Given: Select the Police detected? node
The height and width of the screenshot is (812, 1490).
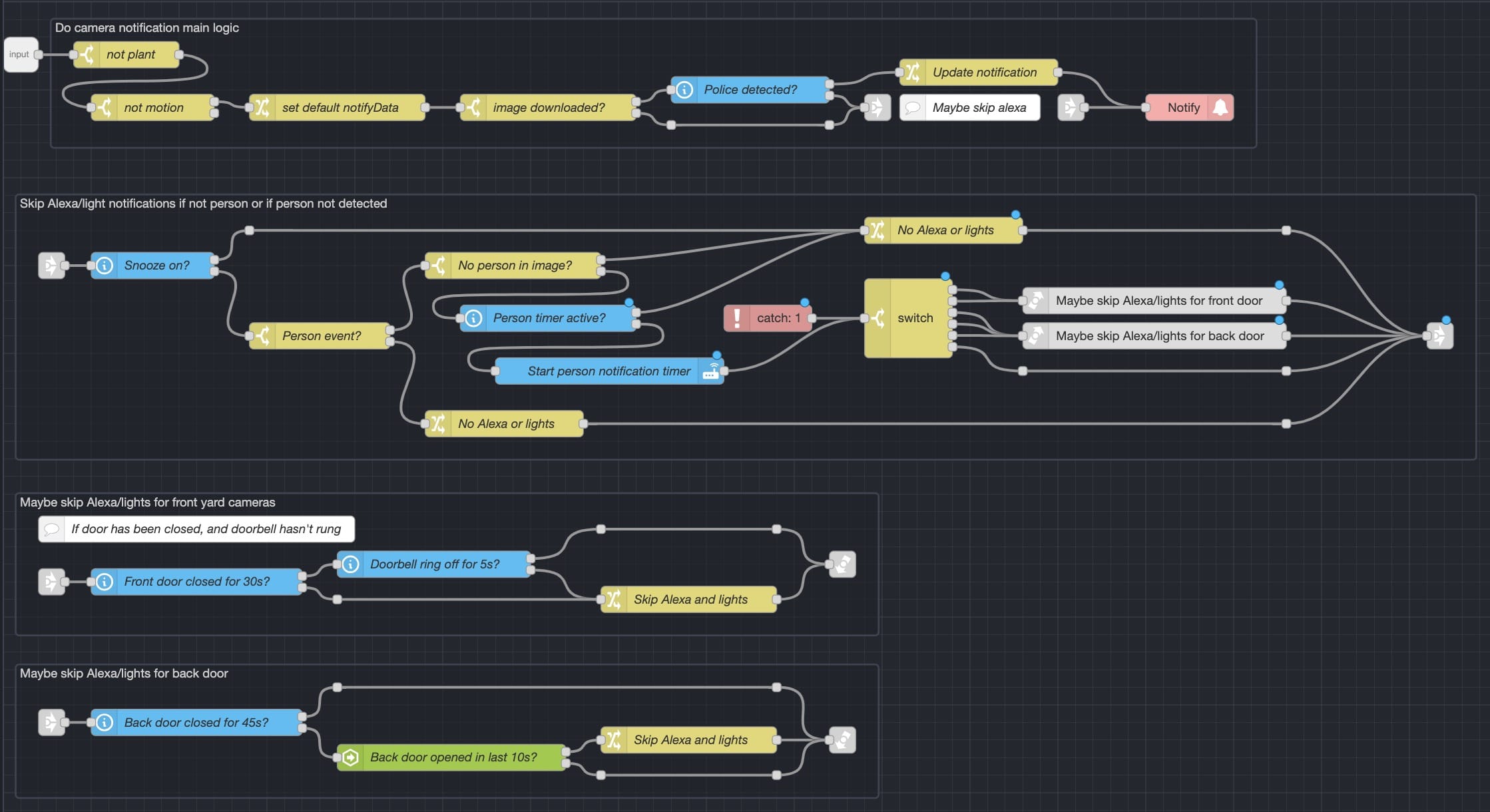Looking at the screenshot, I should pyautogui.click(x=750, y=90).
